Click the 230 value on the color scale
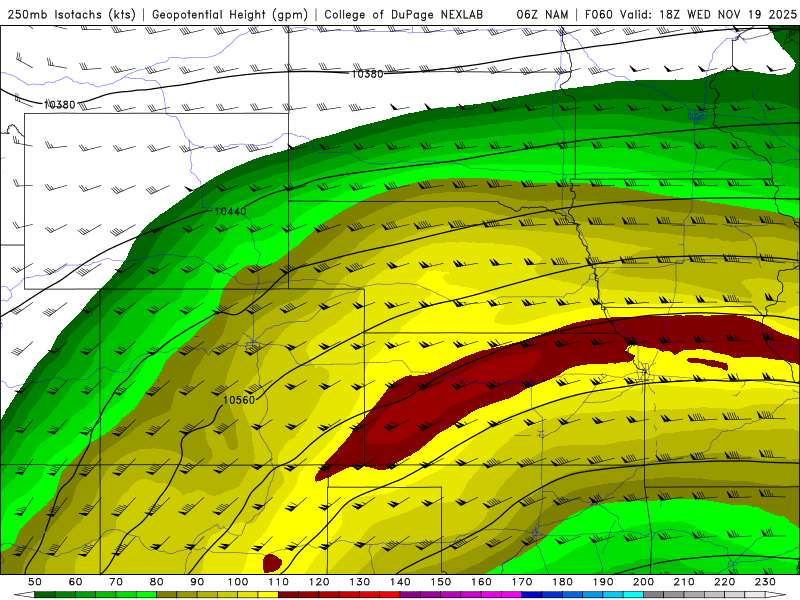 [766, 582]
